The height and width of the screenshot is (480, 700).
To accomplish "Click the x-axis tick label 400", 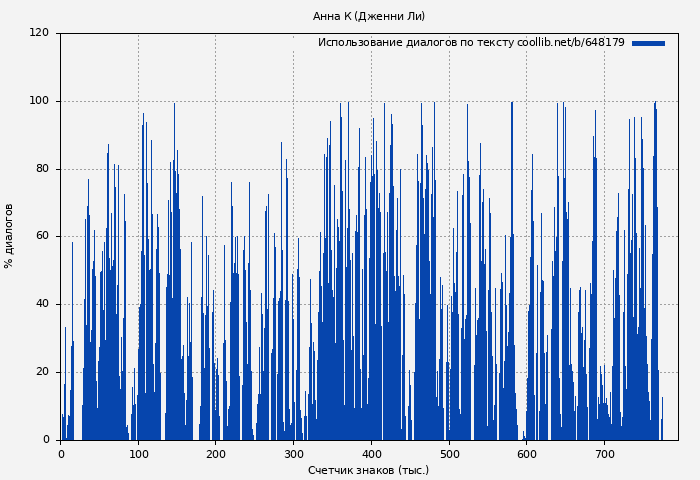I will [x=371, y=454].
